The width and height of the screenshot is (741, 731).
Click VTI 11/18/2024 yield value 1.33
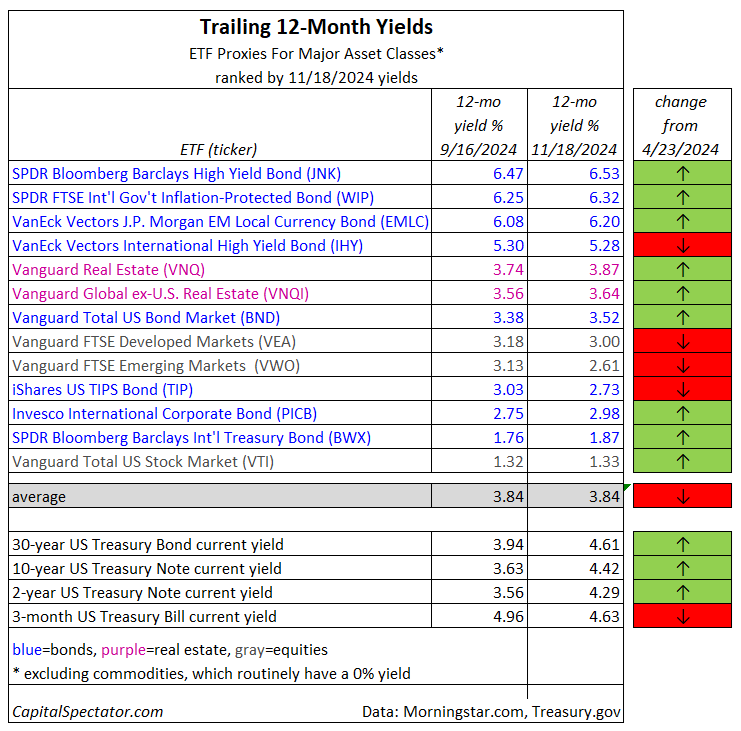[x=604, y=462]
